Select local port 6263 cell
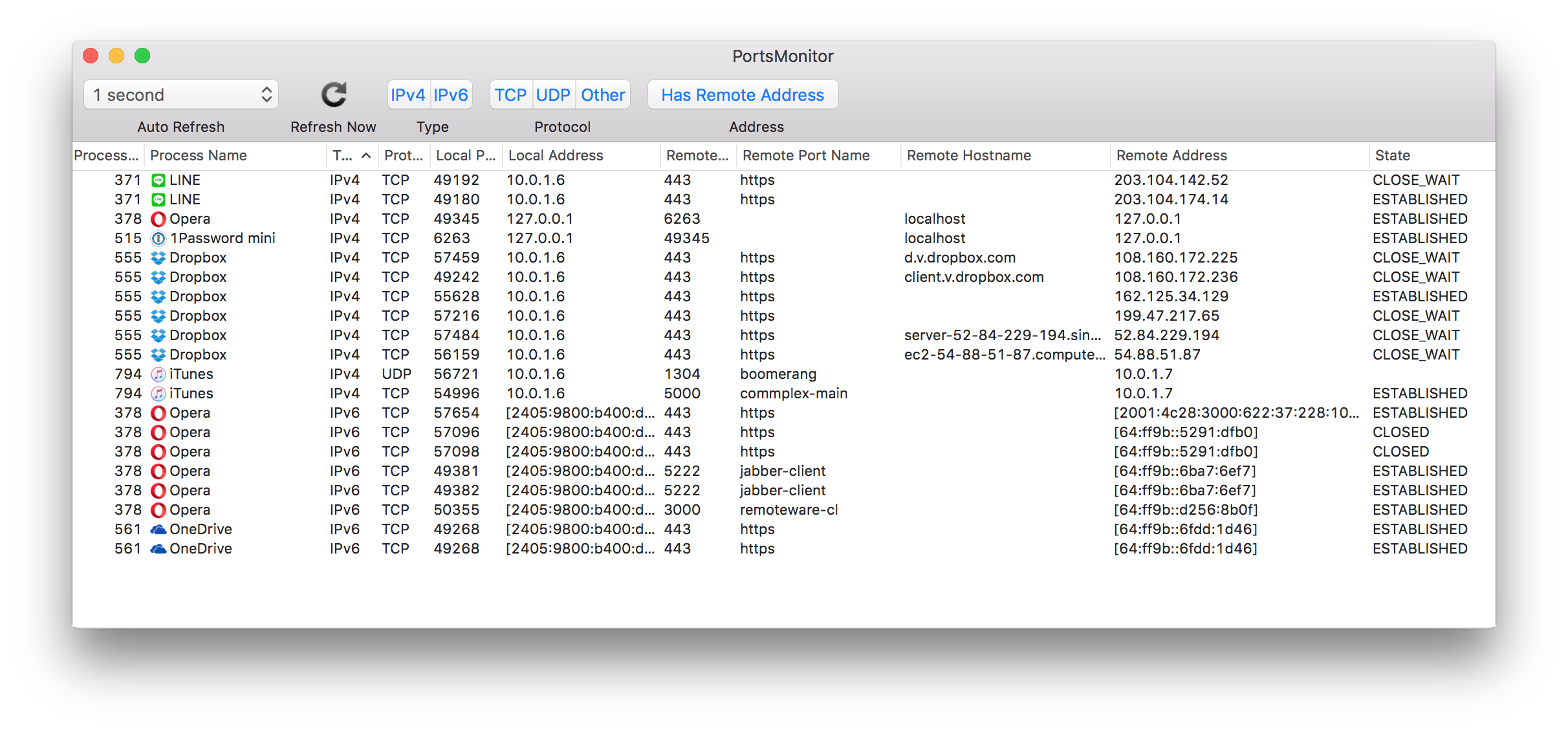 (x=452, y=239)
